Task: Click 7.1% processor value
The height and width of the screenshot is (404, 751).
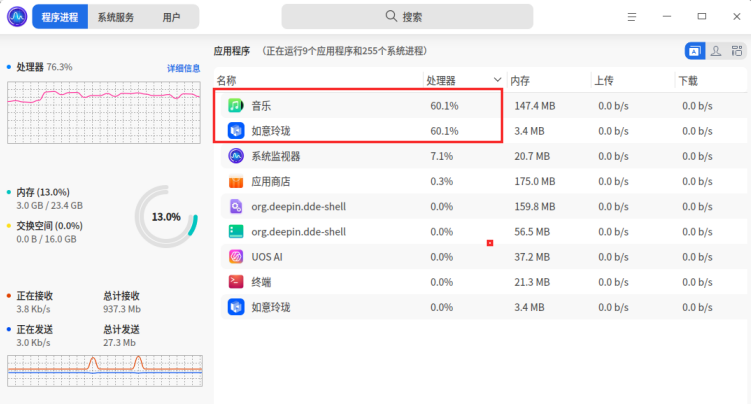Action: [441, 156]
